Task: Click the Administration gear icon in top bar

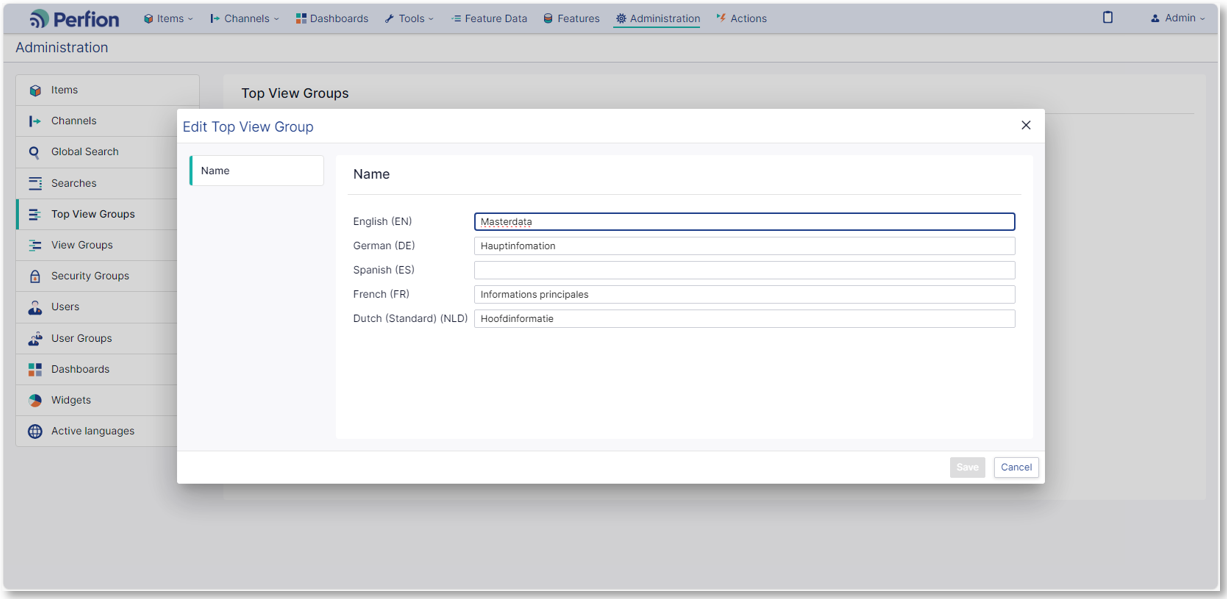Action: pos(621,19)
